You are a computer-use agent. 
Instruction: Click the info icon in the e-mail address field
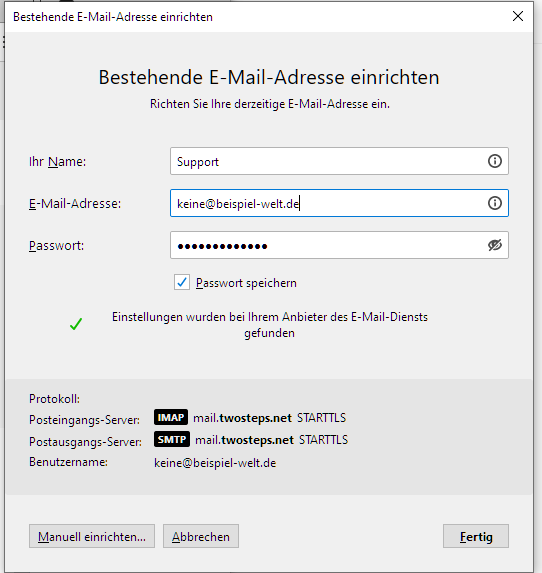click(494, 203)
